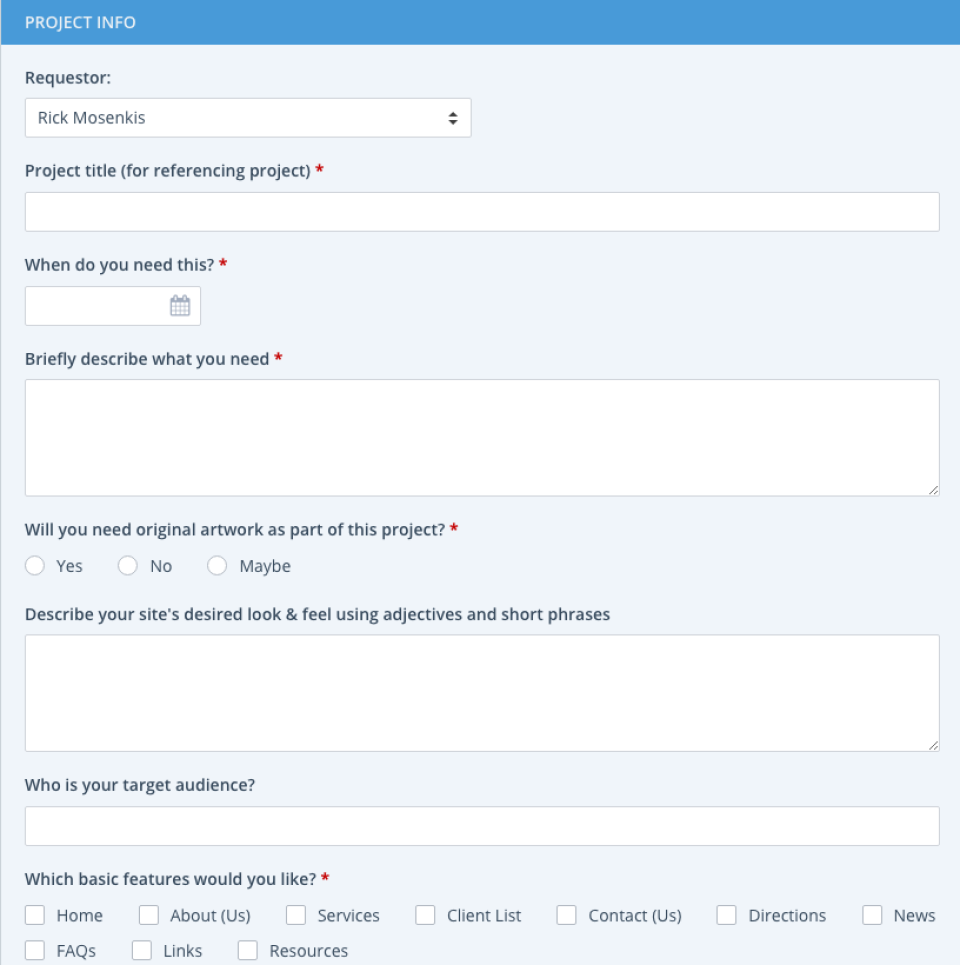Check the Home feature checkbox
This screenshot has height=965, width=960.
pyautogui.click(x=36, y=915)
